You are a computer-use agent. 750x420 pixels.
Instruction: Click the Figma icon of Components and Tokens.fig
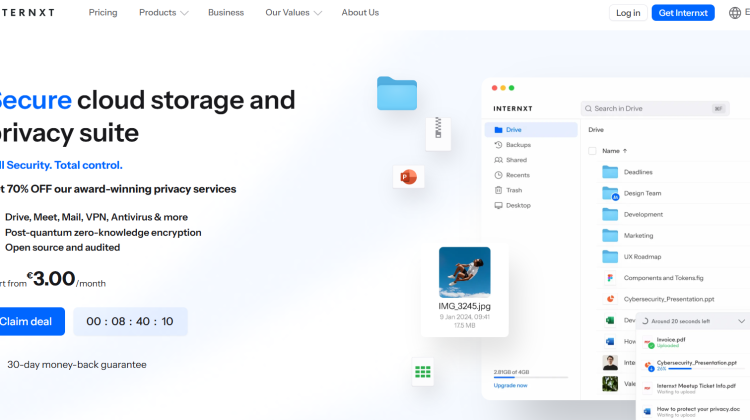click(610, 277)
